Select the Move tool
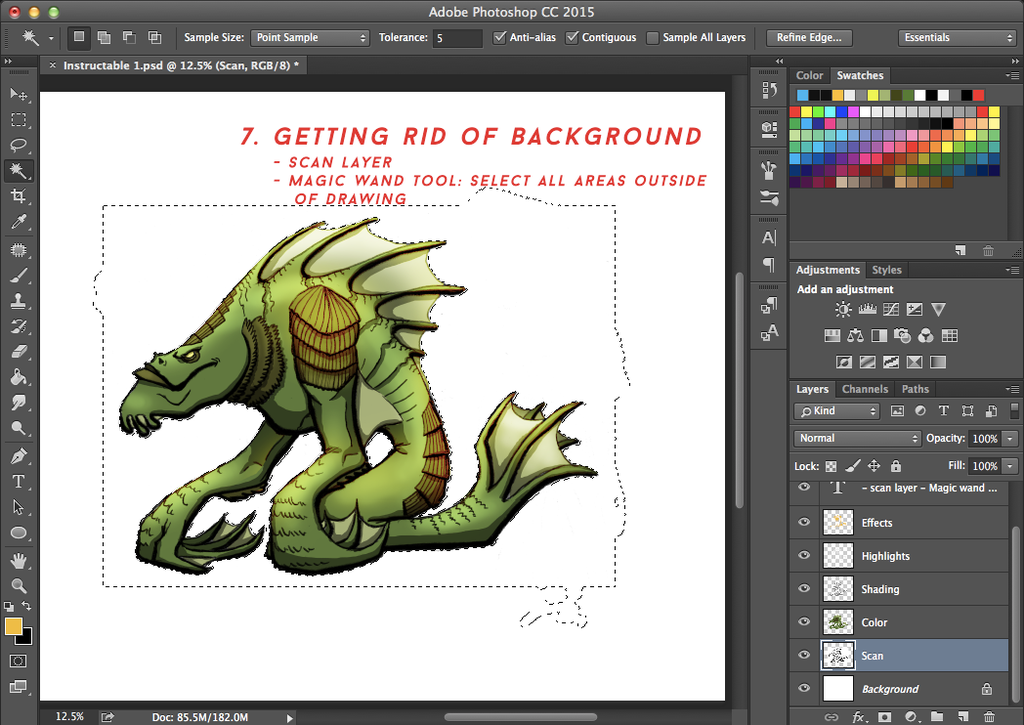The width and height of the screenshot is (1024, 725). tap(20, 94)
